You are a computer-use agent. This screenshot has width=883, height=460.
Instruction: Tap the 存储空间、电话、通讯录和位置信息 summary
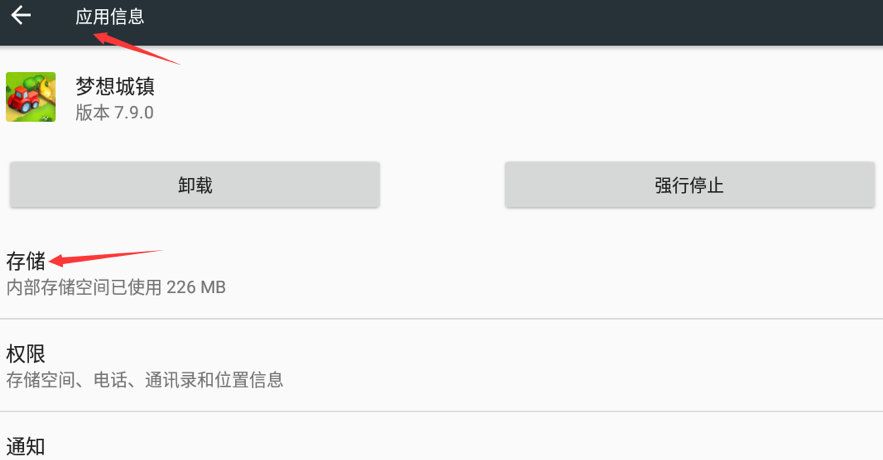(x=145, y=380)
